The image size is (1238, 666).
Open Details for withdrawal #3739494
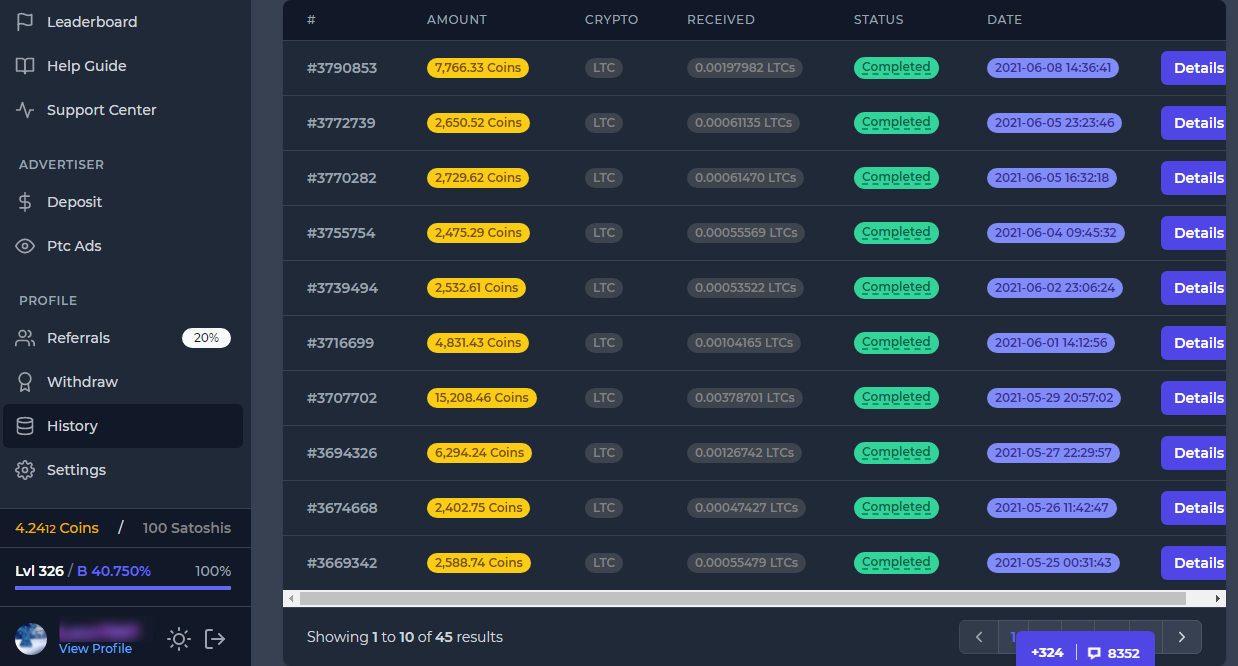1195,288
